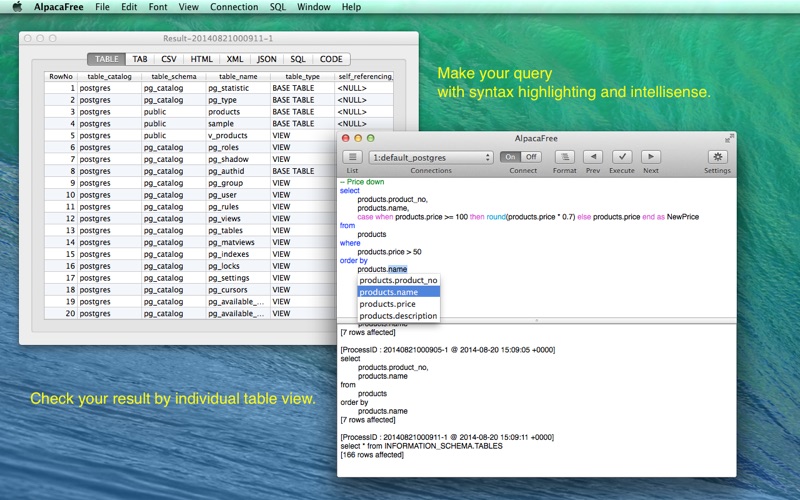
Task: Click '[166 rows affected]' in the log
Action: click(x=372, y=455)
